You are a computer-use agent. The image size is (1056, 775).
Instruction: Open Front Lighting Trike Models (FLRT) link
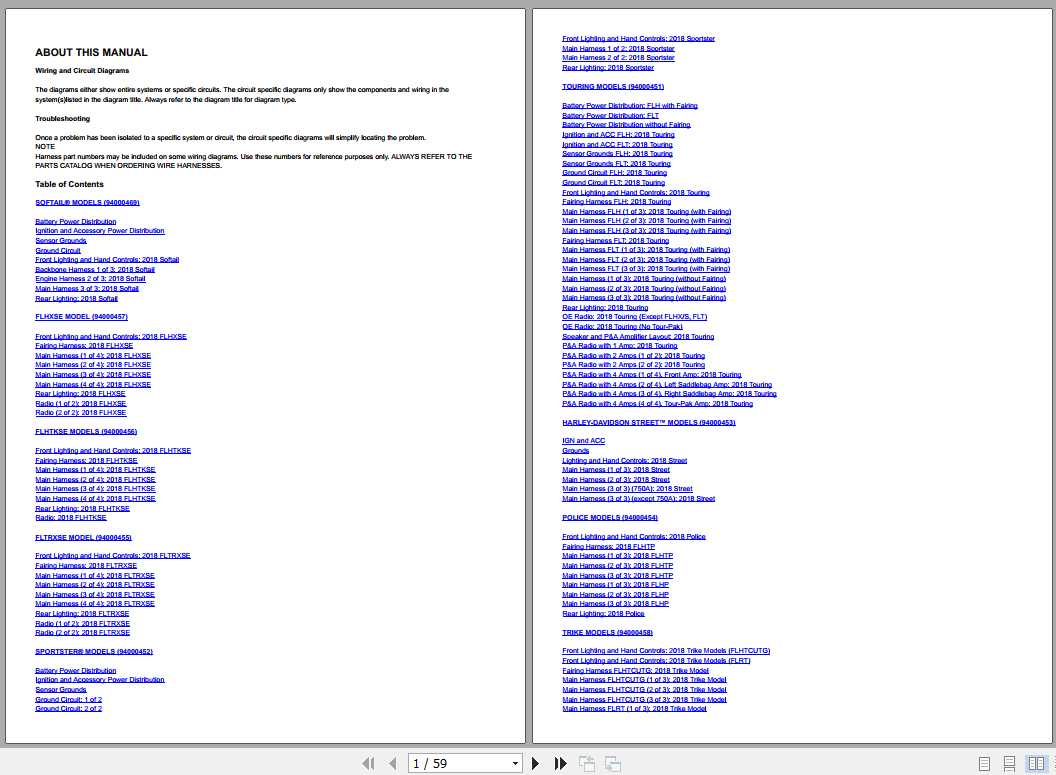[657, 661]
